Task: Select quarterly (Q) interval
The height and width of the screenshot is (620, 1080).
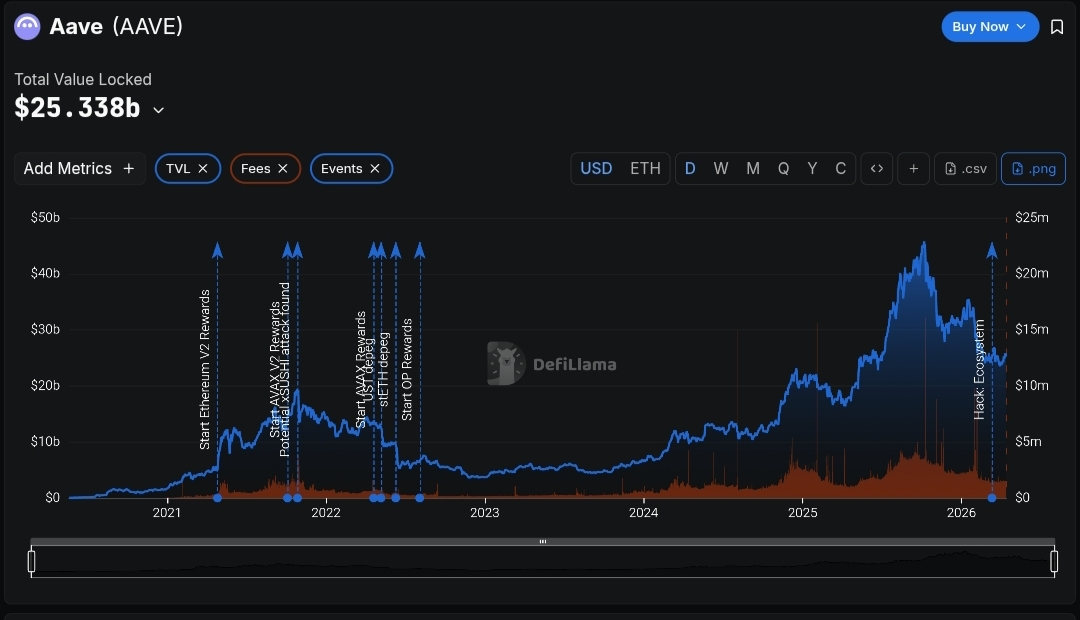Action: pos(783,169)
